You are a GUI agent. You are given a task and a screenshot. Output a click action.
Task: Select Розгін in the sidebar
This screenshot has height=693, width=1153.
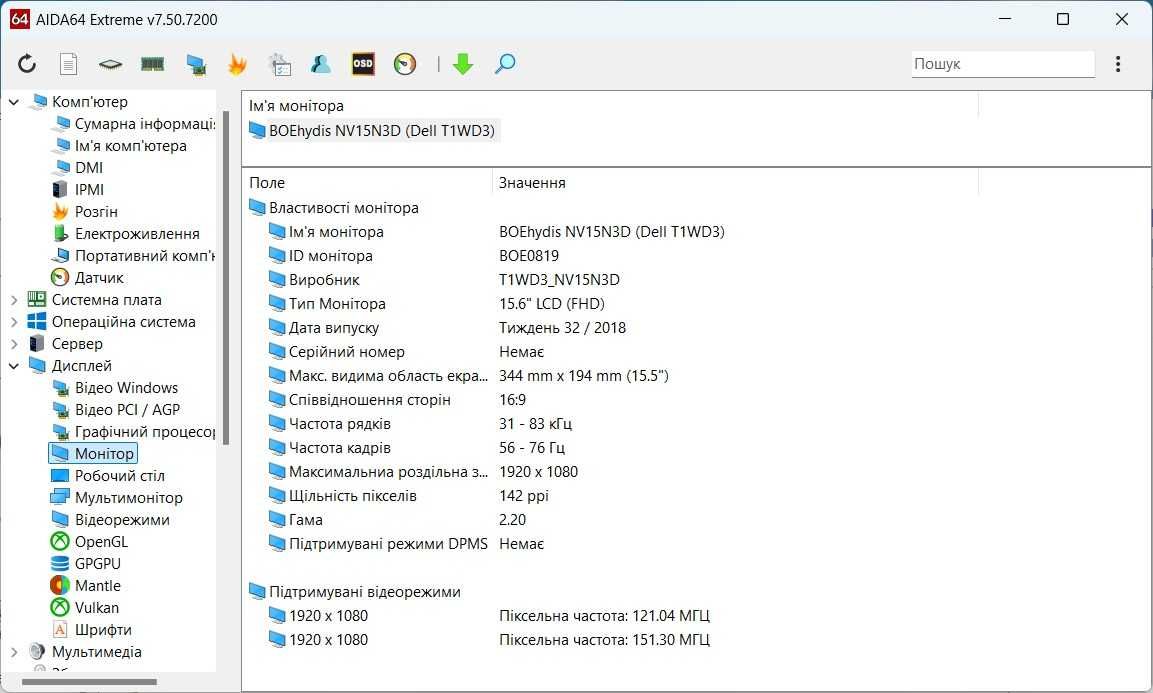tap(85, 212)
